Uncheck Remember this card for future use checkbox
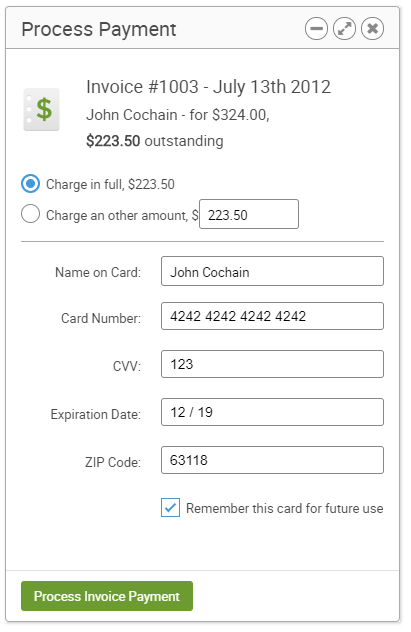Screen dimensions: 411x632 (170, 507)
